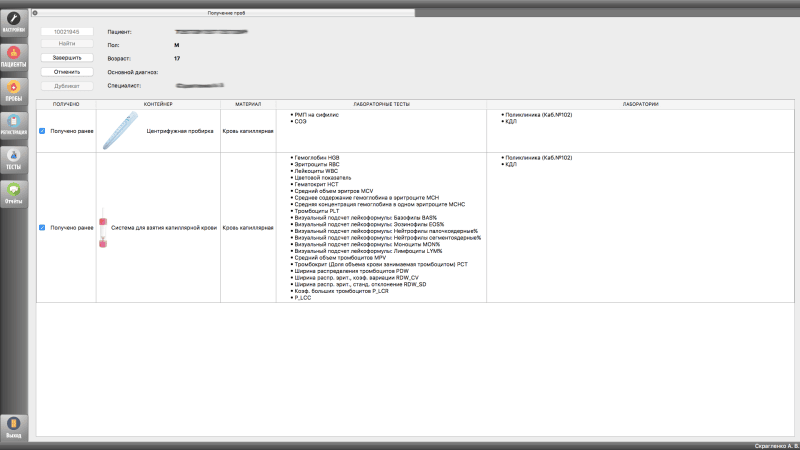Click the sample number input field
This screenshot has height=450, width=800.
coord(66,32)
